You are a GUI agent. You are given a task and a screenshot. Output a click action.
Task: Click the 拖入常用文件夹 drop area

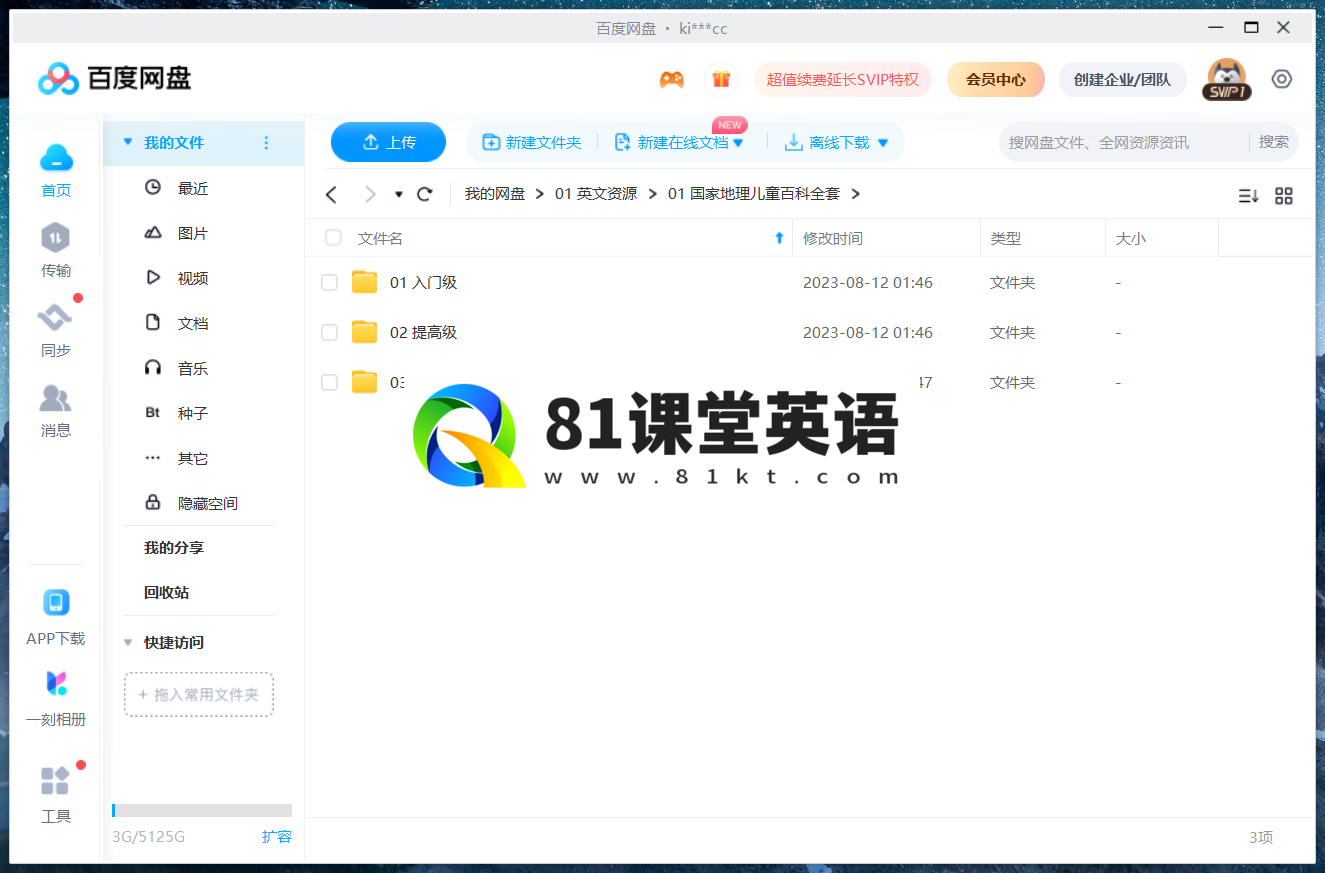[199, 694]
